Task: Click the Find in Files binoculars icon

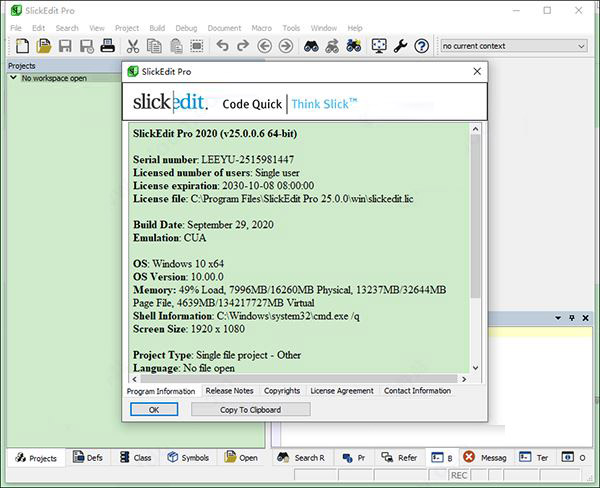Action: click(354, 46)
